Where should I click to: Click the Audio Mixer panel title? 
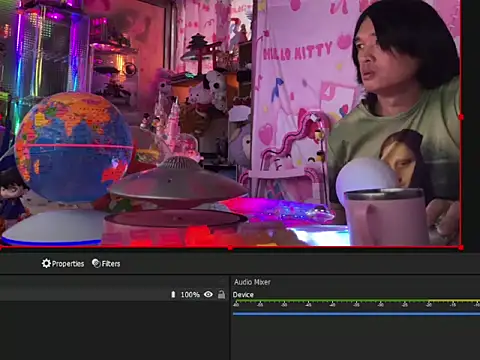coord(252,282)
